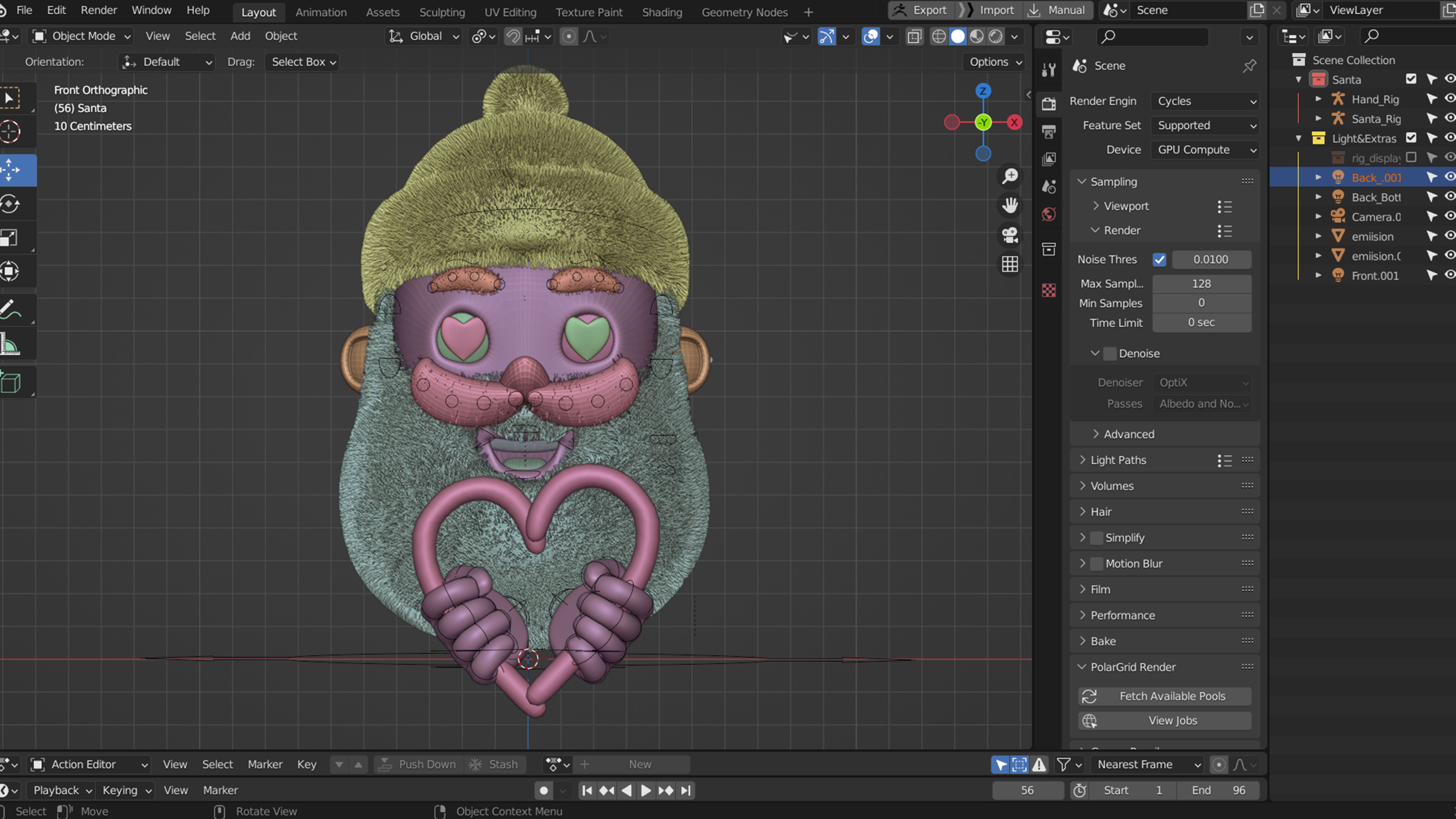
Task: Expand the Performance panel
Action: coord(1122,616)
